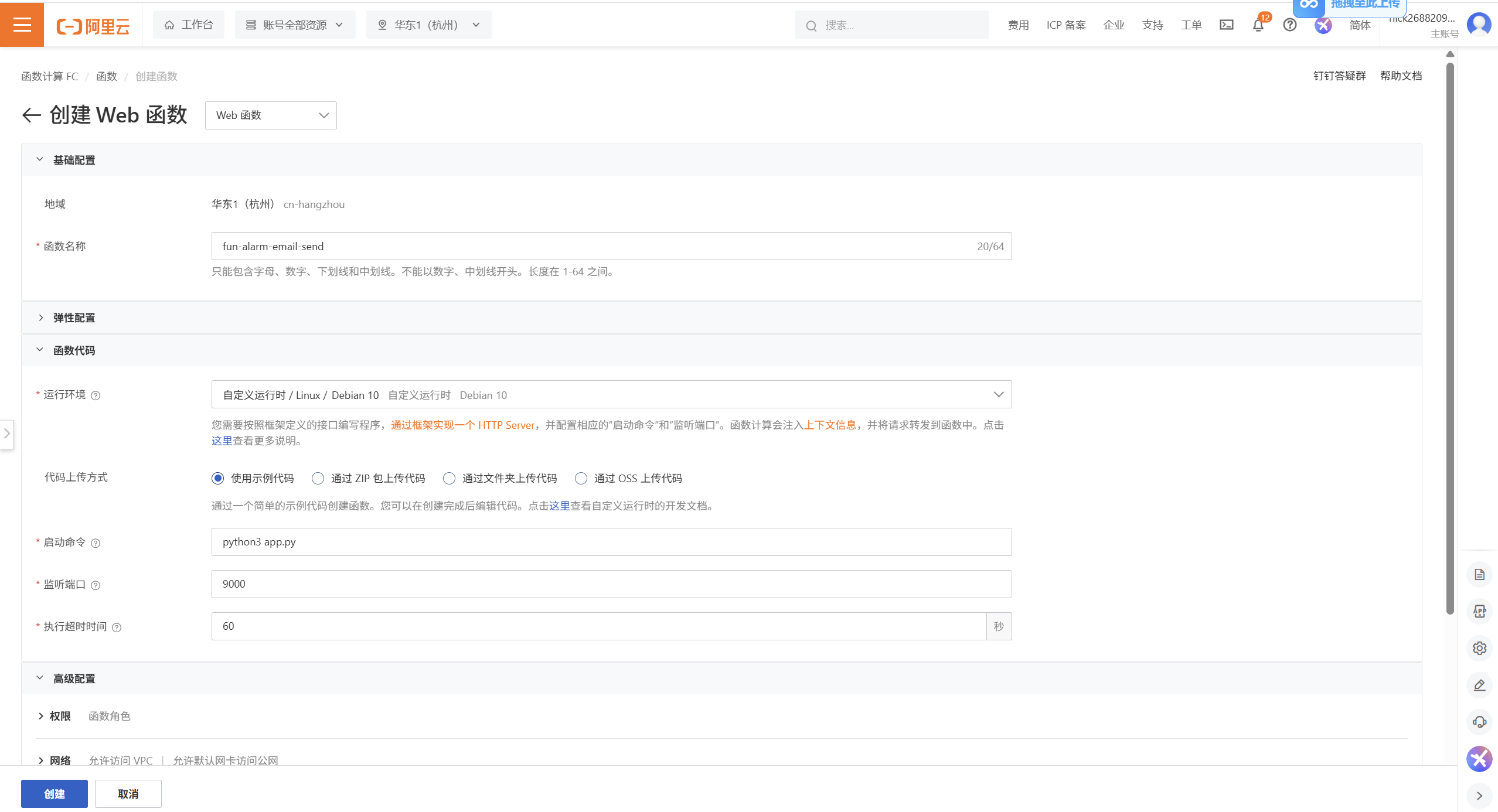Open the API debug icon in right sidebar

coord(1479,612)
